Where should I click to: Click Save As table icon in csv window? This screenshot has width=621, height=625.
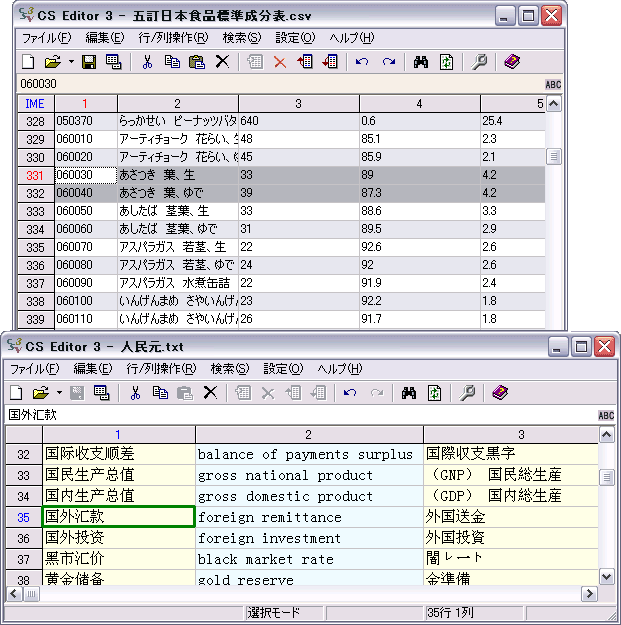point(114,62)
